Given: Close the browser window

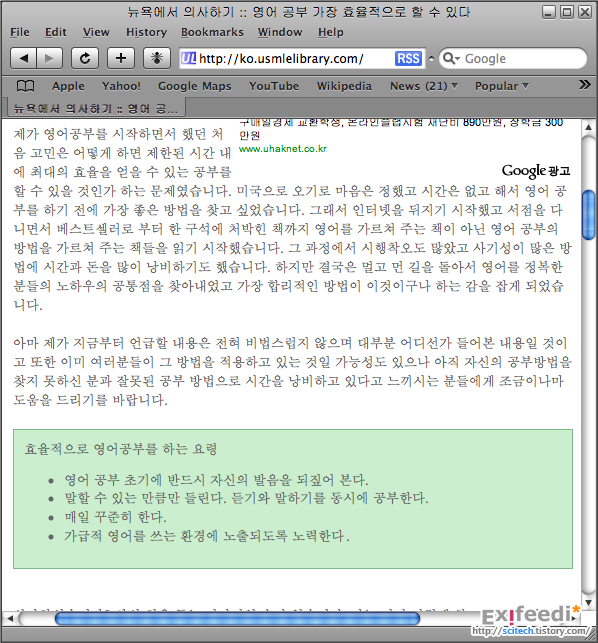Looking at the screenshot, I should pos(585,12).
